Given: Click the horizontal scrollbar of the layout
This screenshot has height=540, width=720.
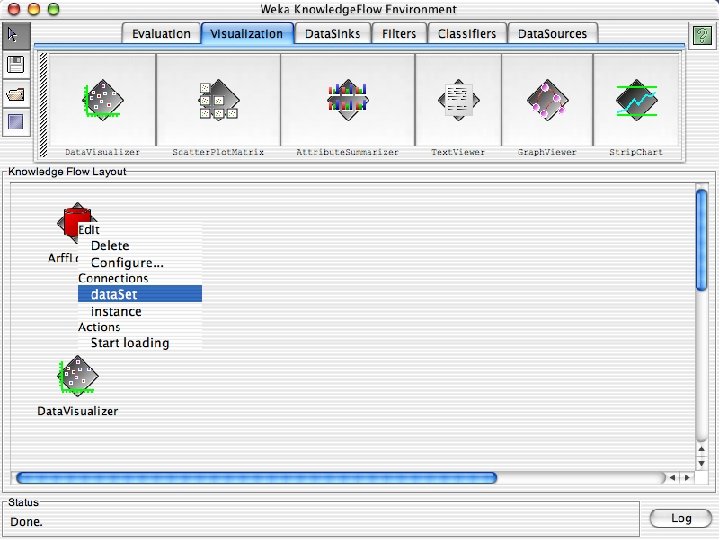Looking at the screenshot, I should [x=256, y=478].
